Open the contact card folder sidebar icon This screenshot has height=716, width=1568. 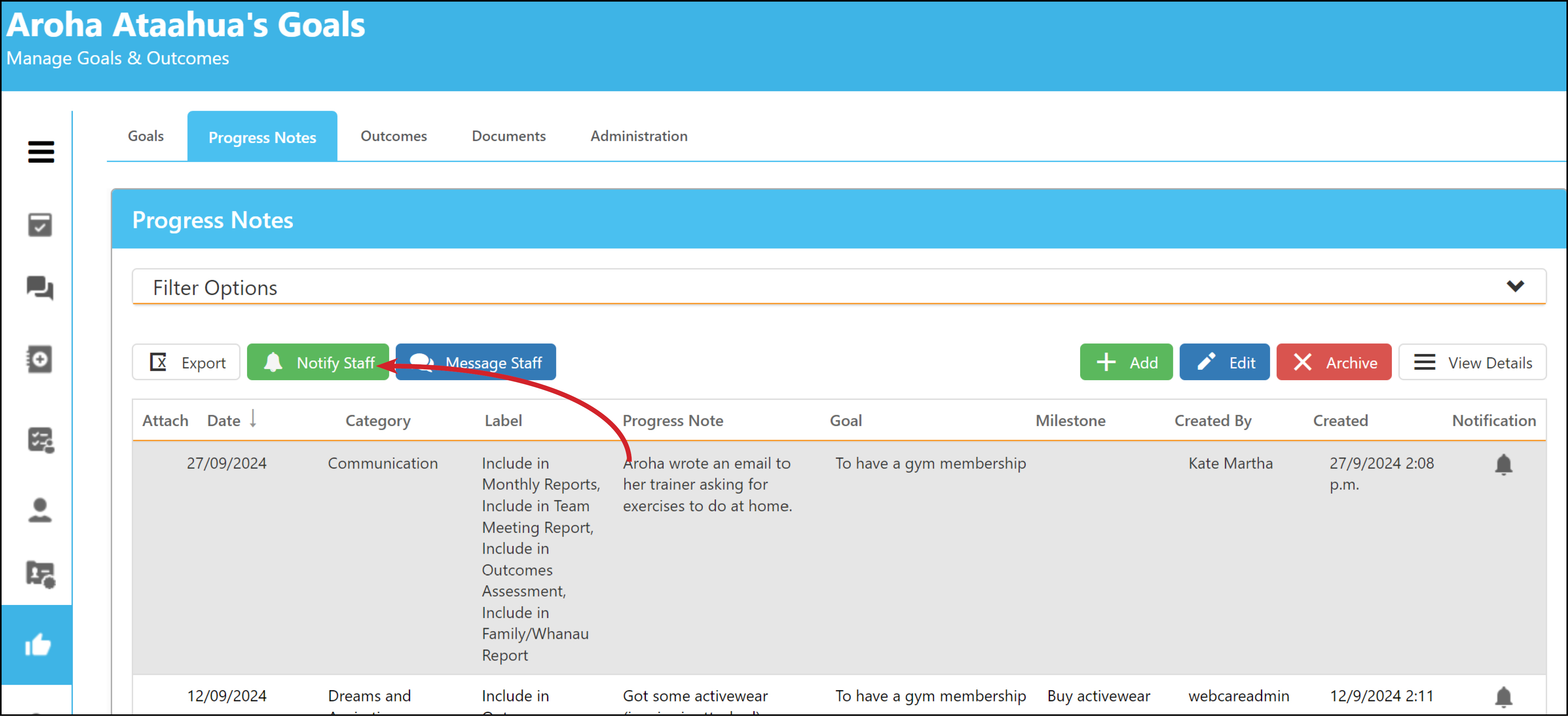coord(41,573)
